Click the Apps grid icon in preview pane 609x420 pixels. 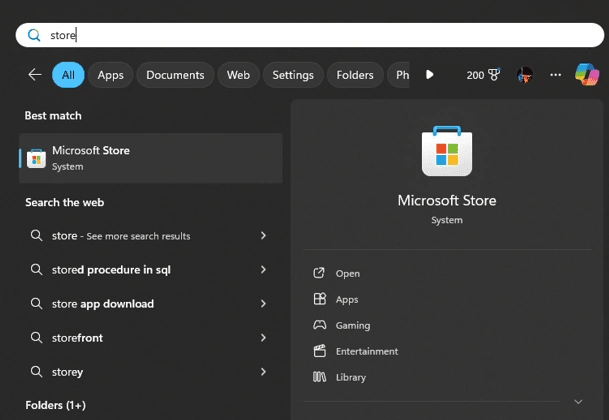click(320, 299)
